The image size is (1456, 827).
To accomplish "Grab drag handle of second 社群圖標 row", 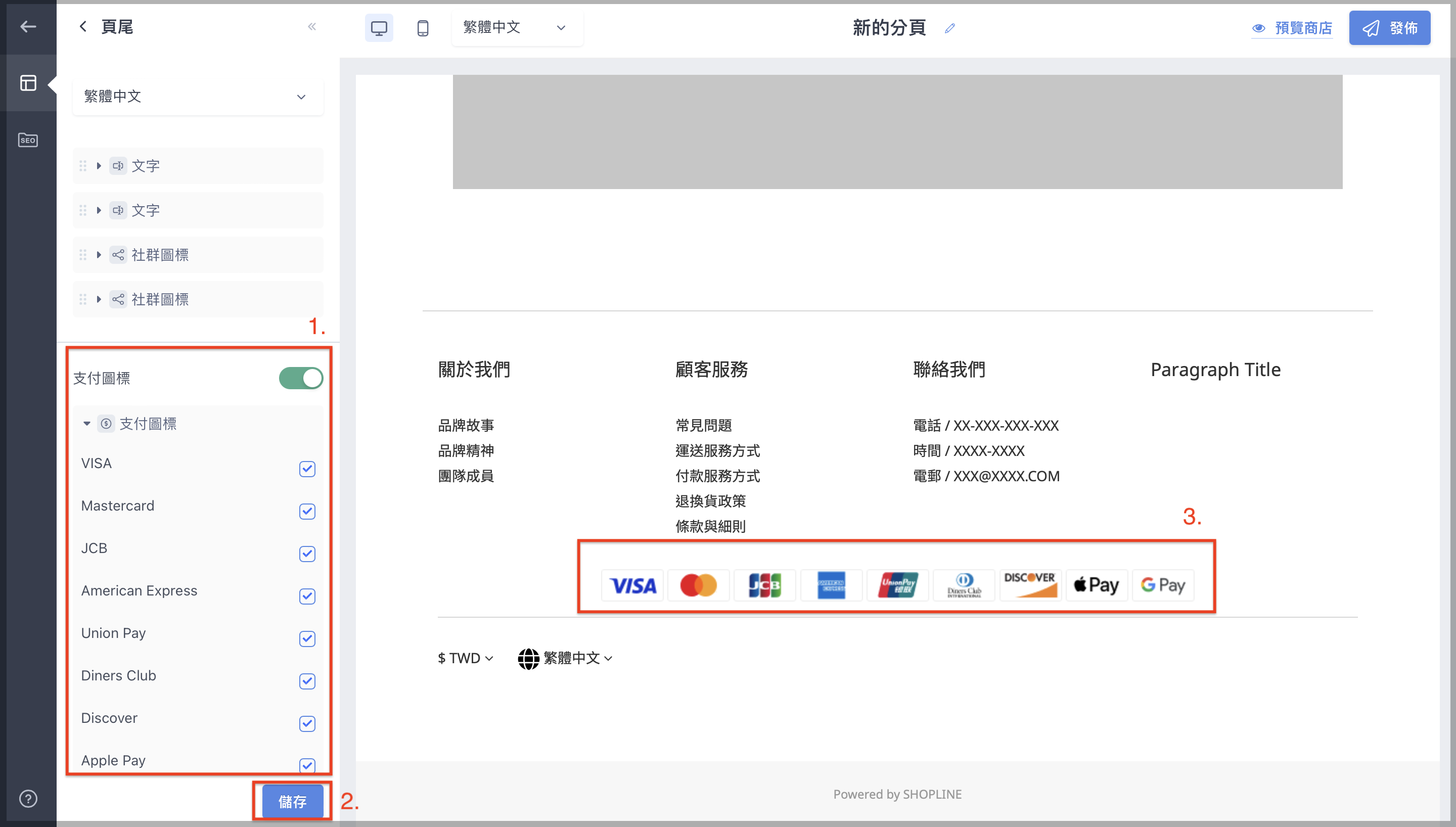I will pyautogui.click(x=83, y=299).
